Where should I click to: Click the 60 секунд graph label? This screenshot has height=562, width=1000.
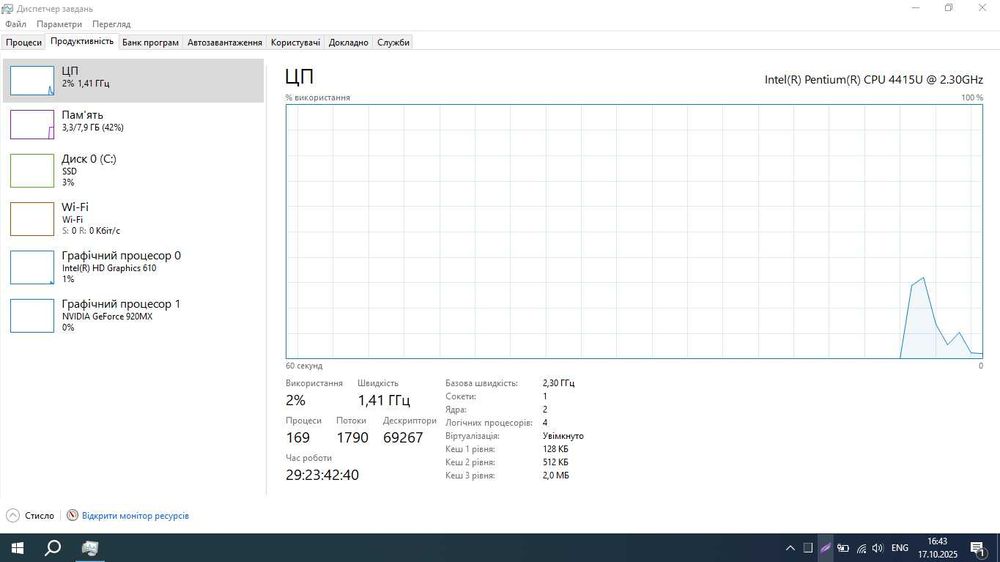click(x=304, y=366)
